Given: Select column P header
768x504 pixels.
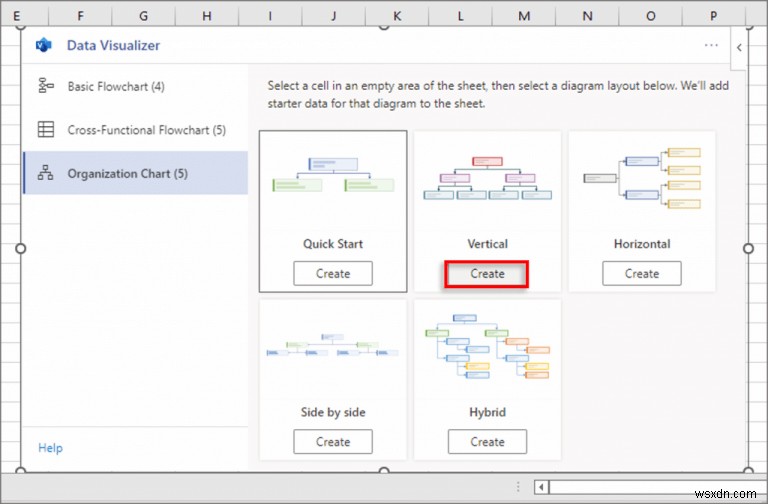Looking at the screenshot, I should tap(714, 16).
